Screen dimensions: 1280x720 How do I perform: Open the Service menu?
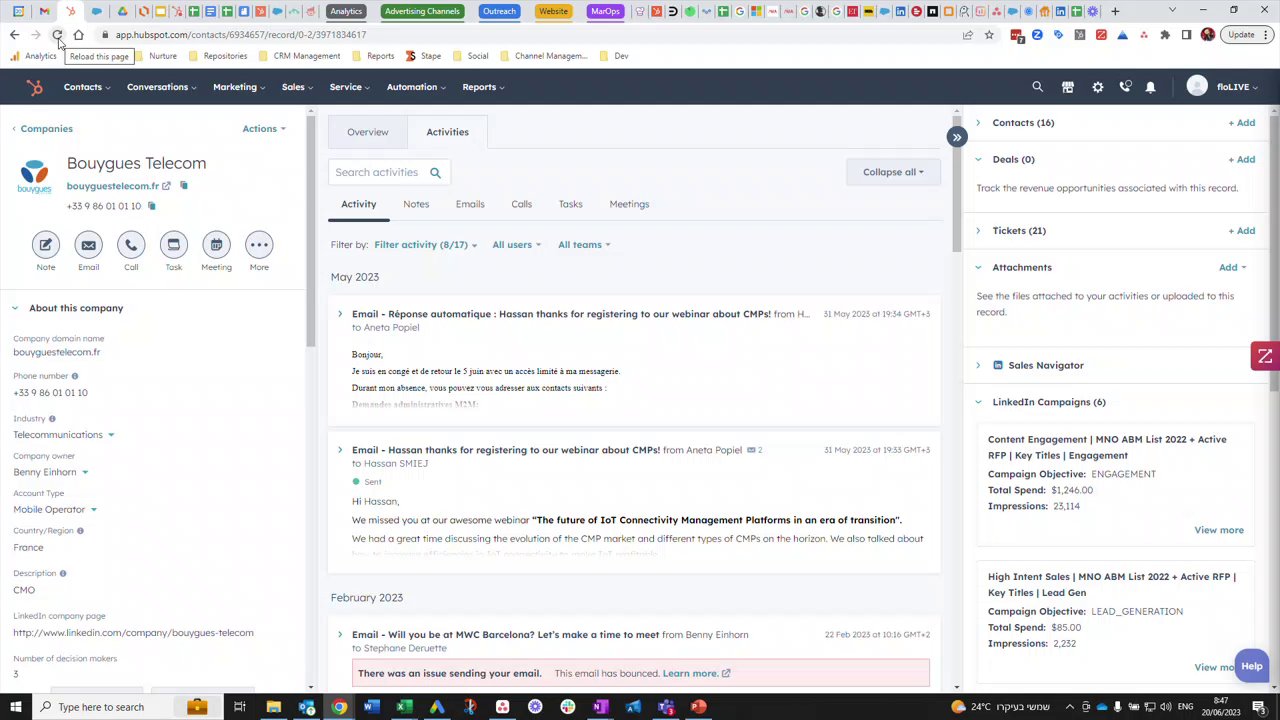point(350,87)
